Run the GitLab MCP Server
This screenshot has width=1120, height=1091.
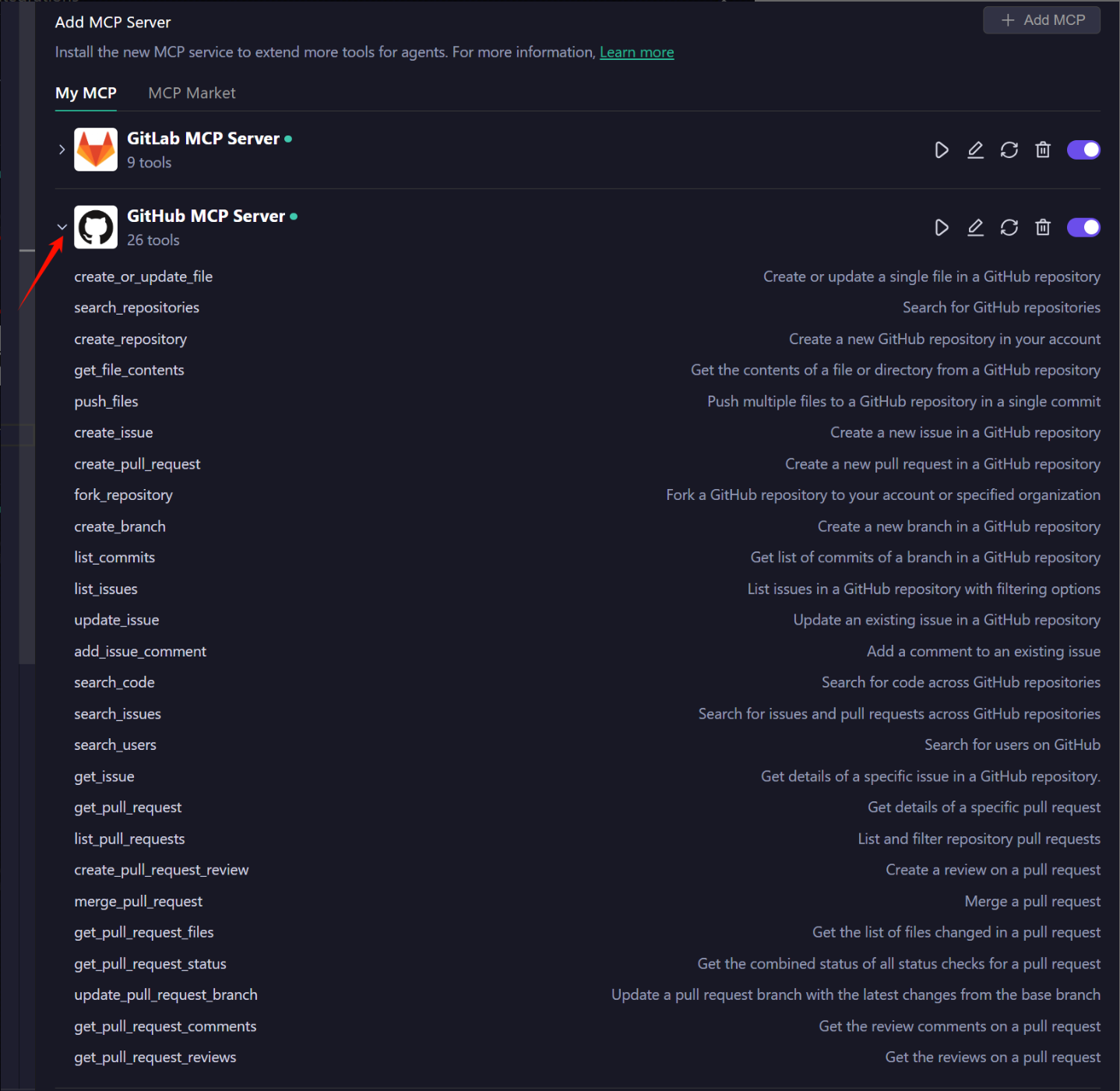pos(941,150)
